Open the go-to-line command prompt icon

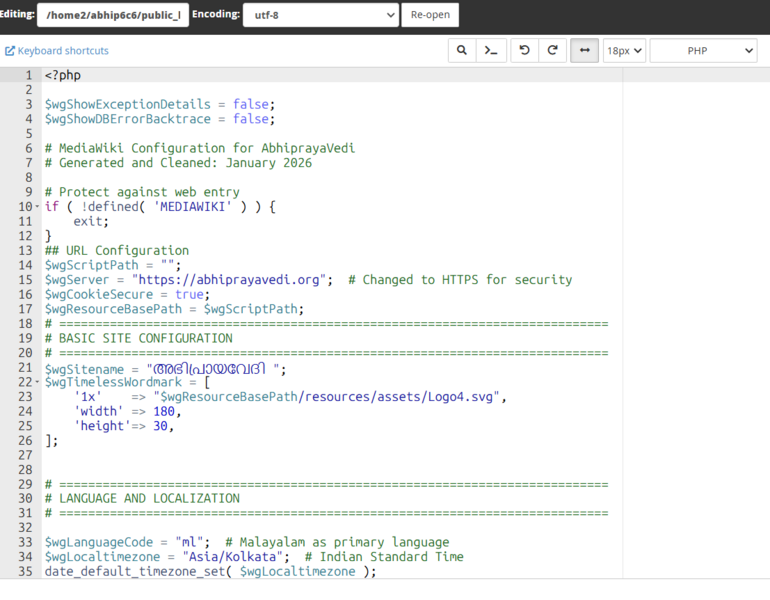pos(491,51)
